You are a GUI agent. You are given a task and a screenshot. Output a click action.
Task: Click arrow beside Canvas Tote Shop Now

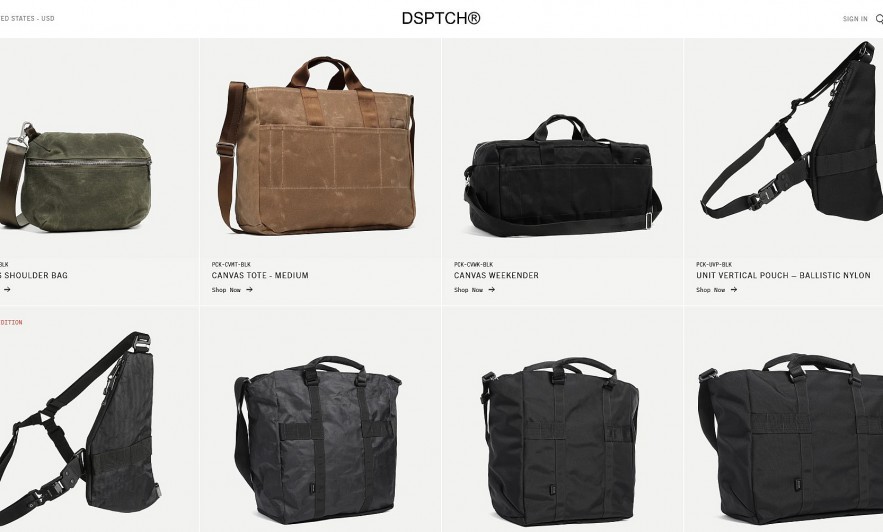[249, 290]
